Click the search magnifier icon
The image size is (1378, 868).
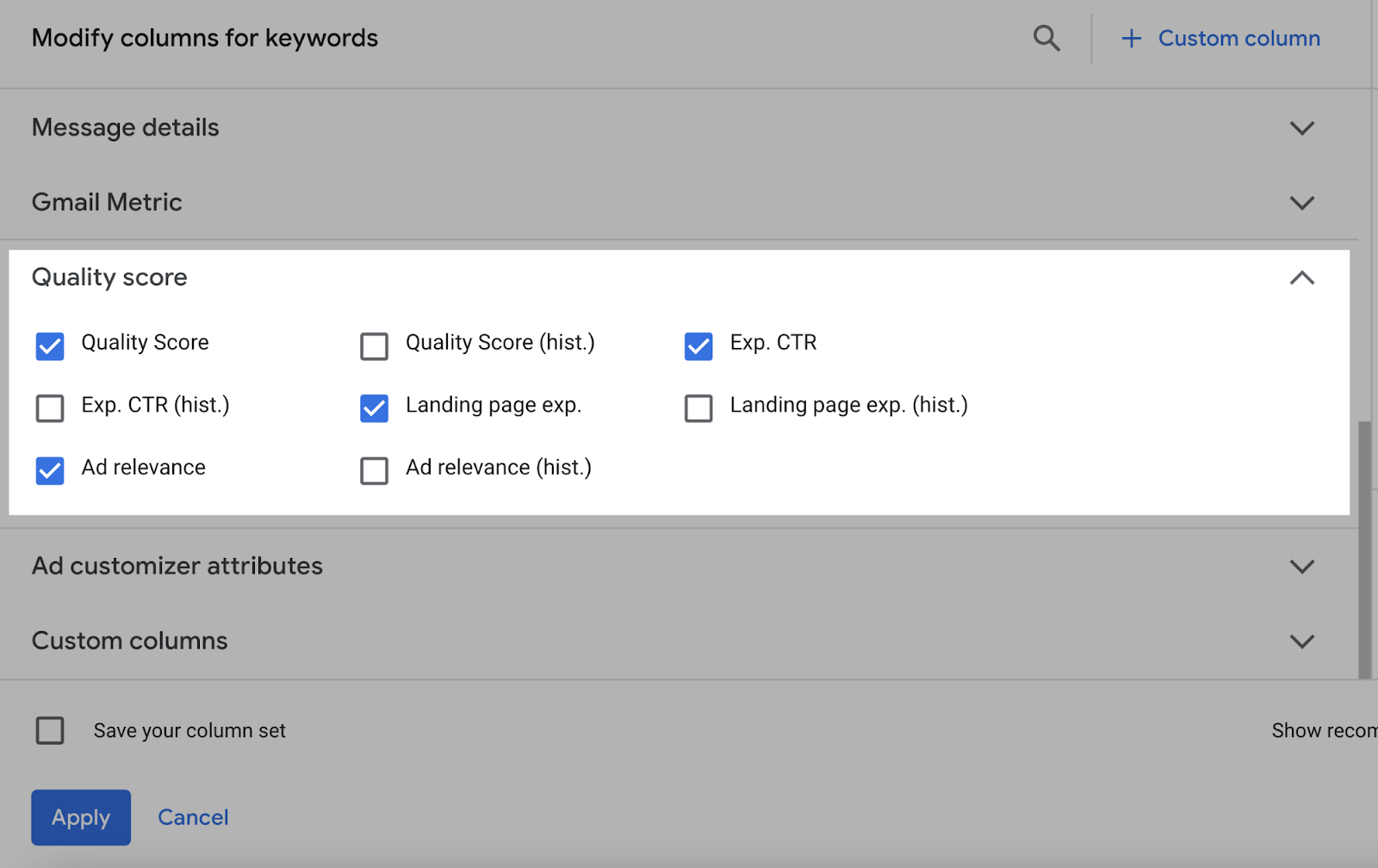tap(1046, 39)
